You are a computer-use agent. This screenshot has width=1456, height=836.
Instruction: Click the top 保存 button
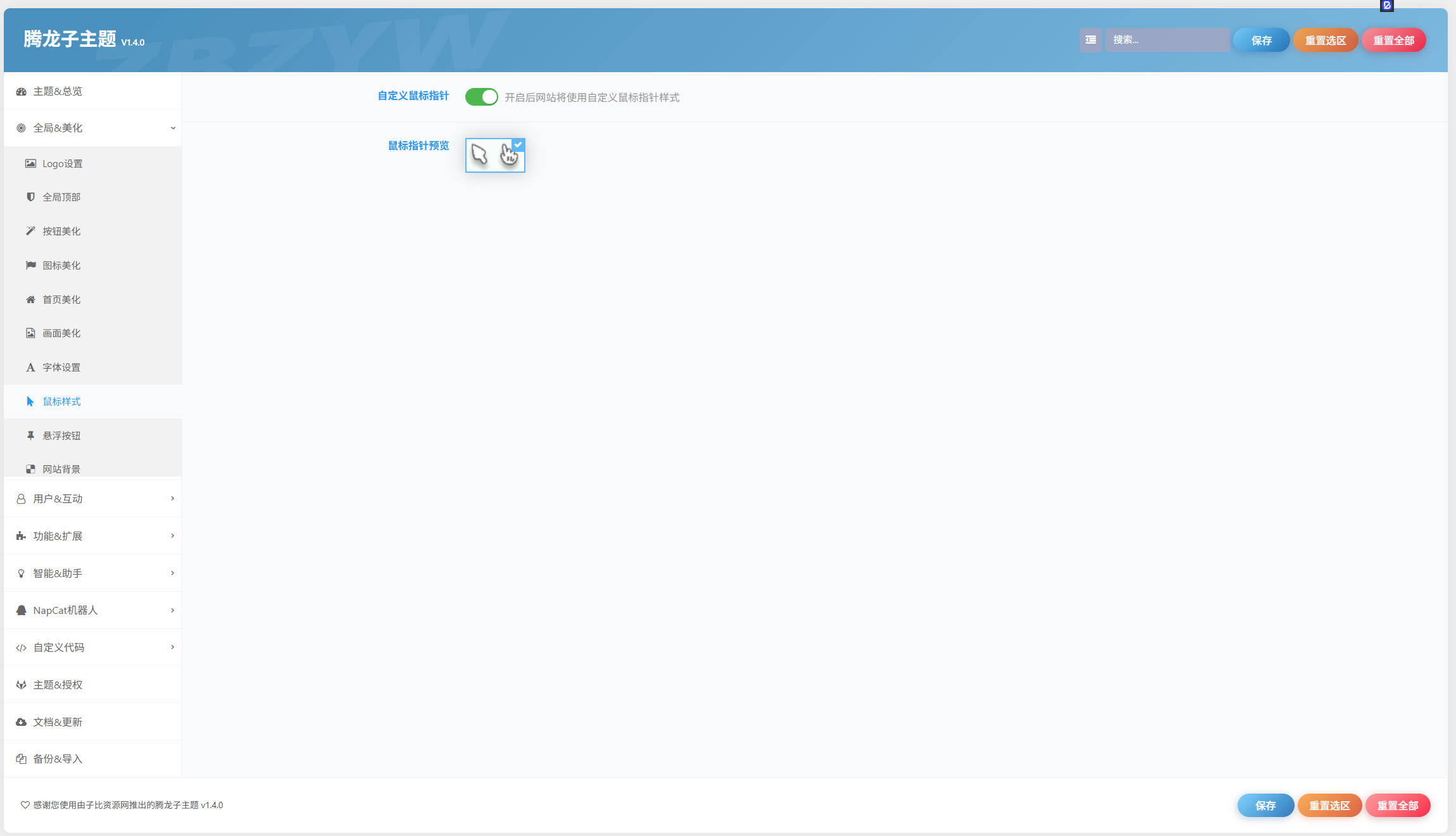click(x=1261, y=40)
